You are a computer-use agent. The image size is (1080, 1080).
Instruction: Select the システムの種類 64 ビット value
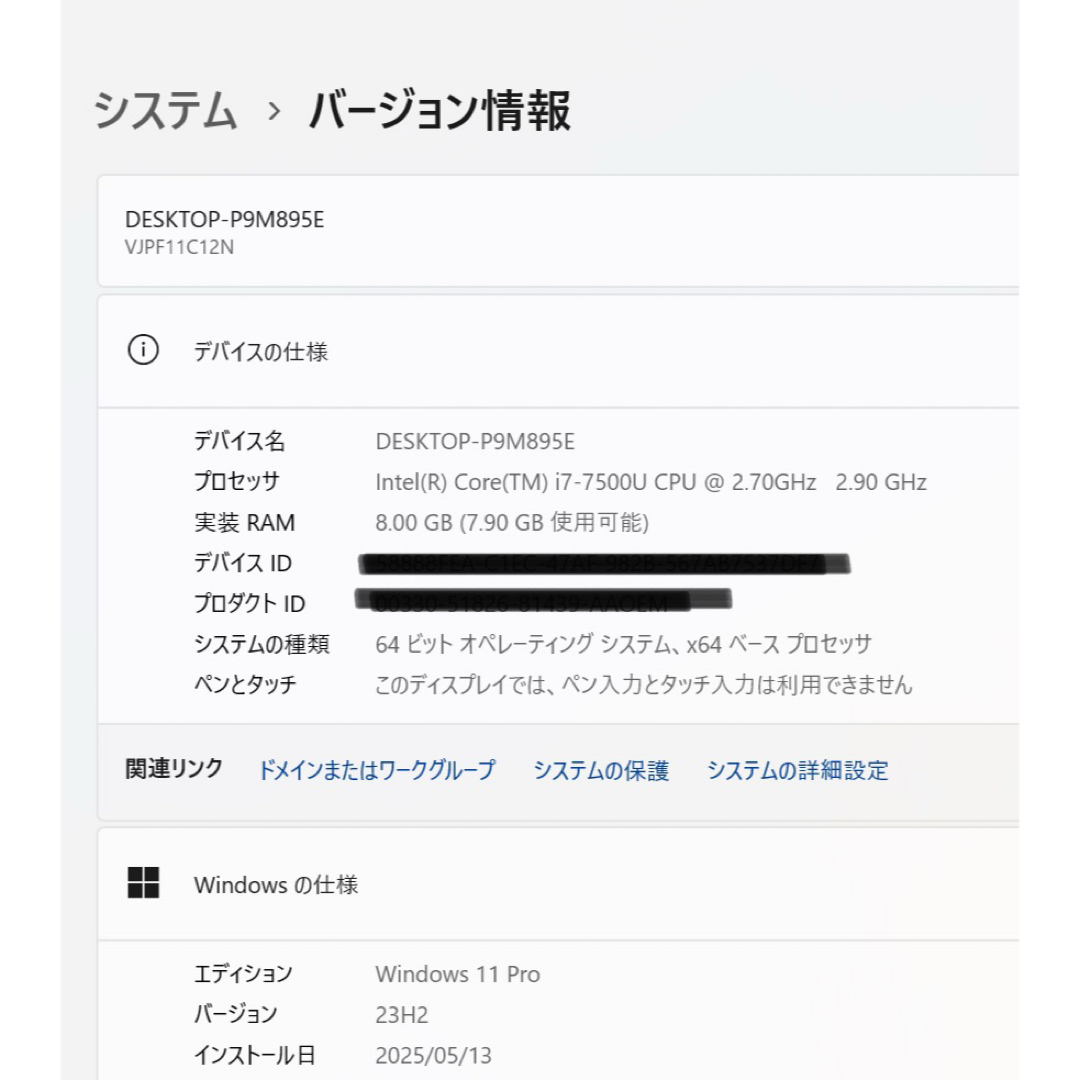point(623,645)
